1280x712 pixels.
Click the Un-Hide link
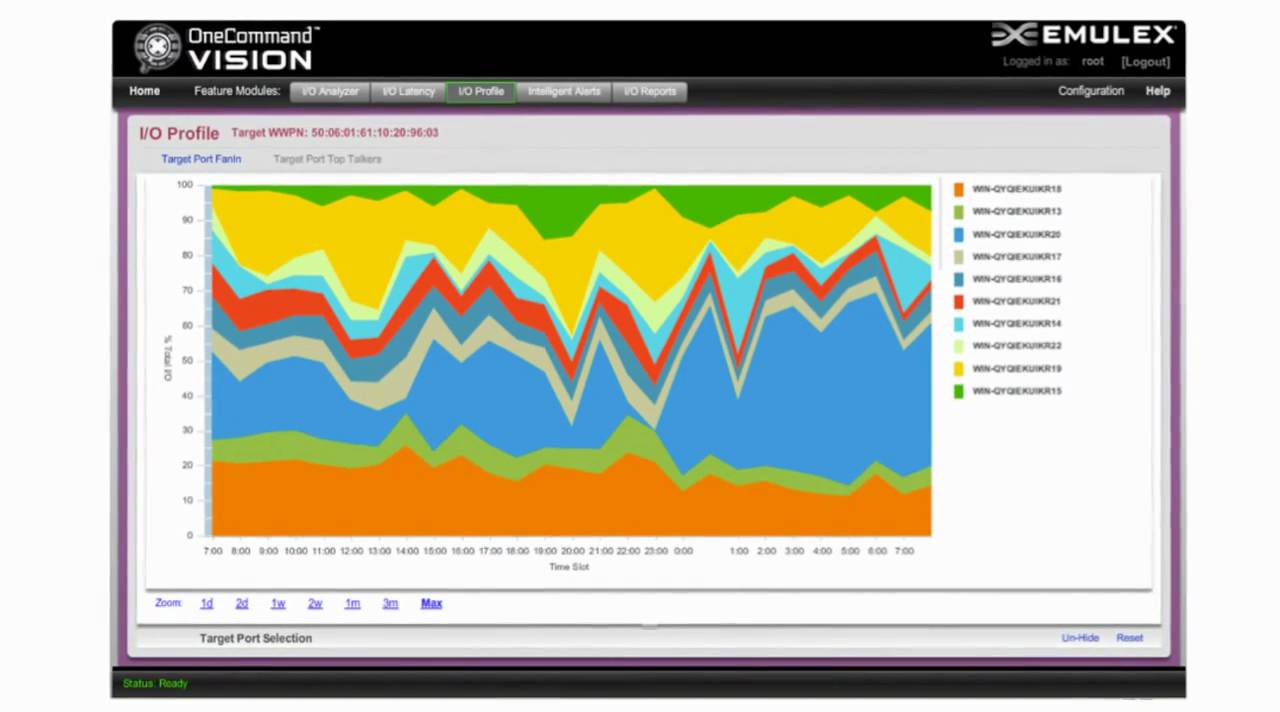[x=1080, y=638]
